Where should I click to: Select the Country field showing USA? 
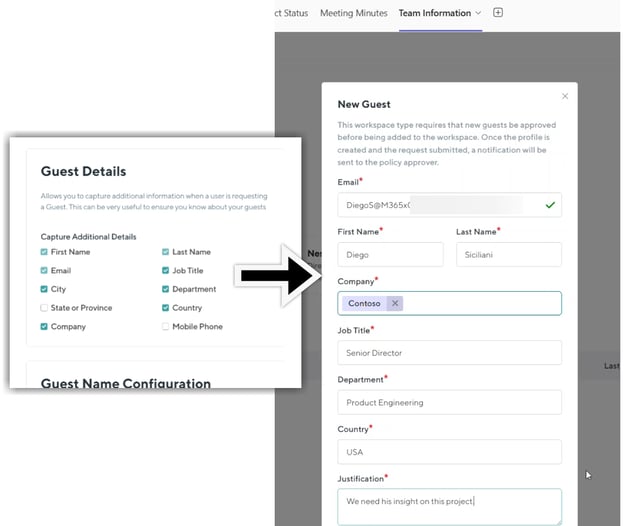click(449, 451)
